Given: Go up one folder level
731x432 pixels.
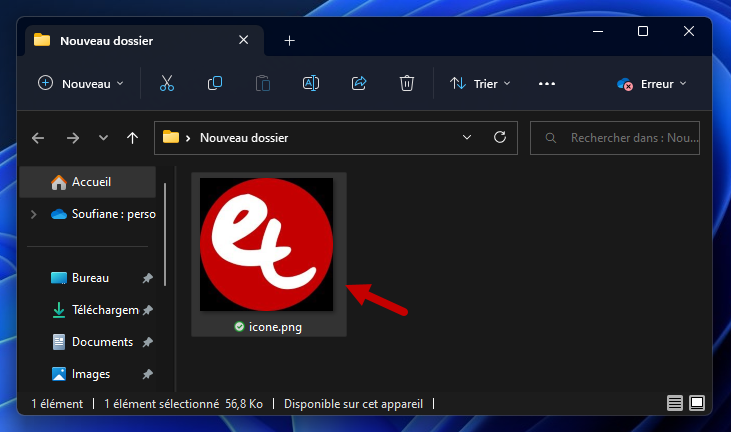Looking at the screenshot, I should click(x=132, y=138).
